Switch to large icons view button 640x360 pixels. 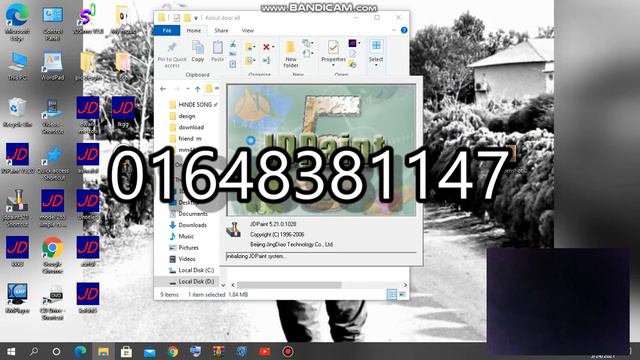[x=402, y=294]
